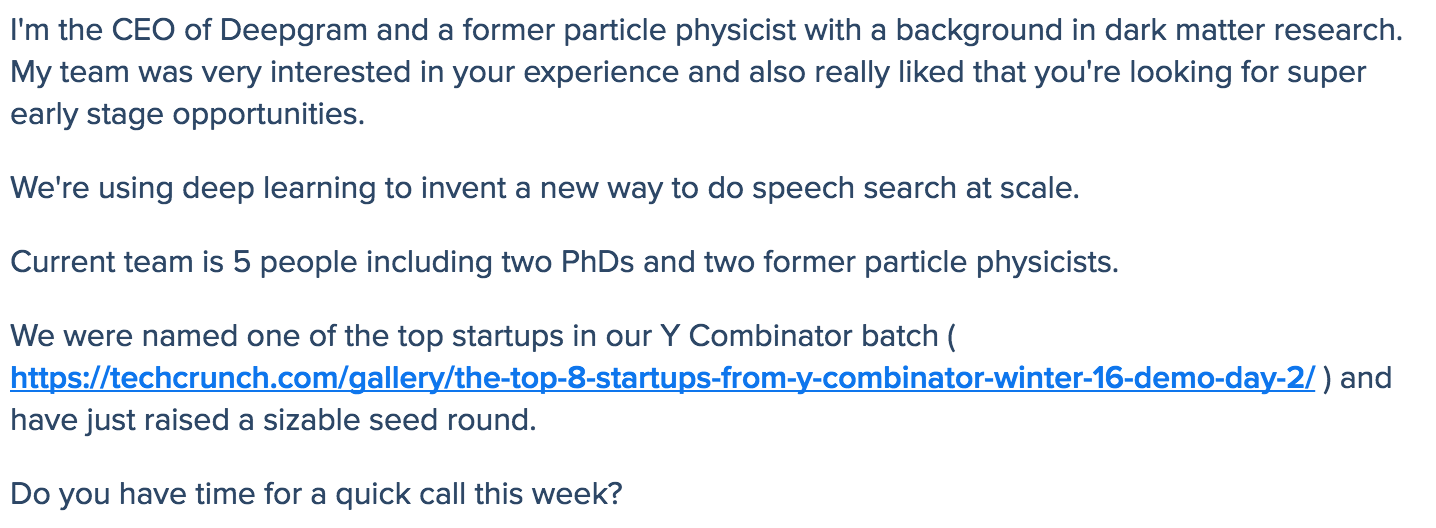The height and width of the screenshot is (528, 1436).
Task: Click the "Do you have time" question line
Action: click(x=316, y=494)
